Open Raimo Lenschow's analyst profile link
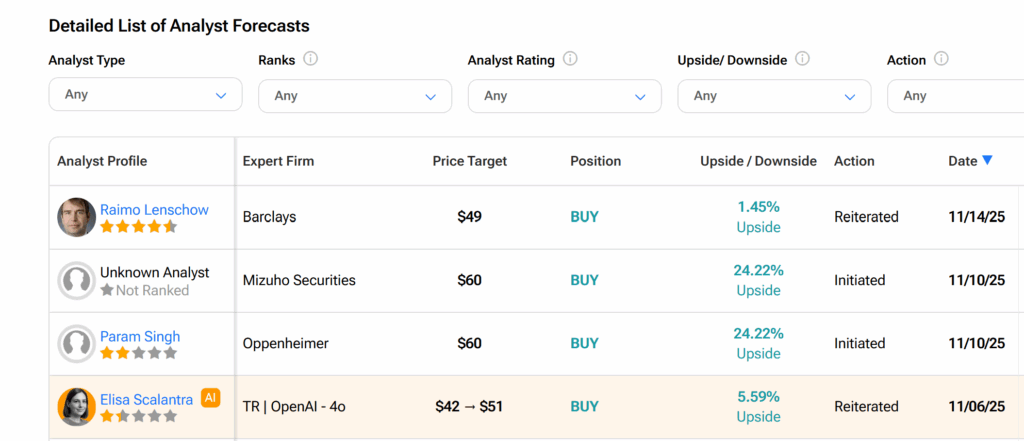The height and width of the screenshot is (441, 1024). click(x=154, y=210)
